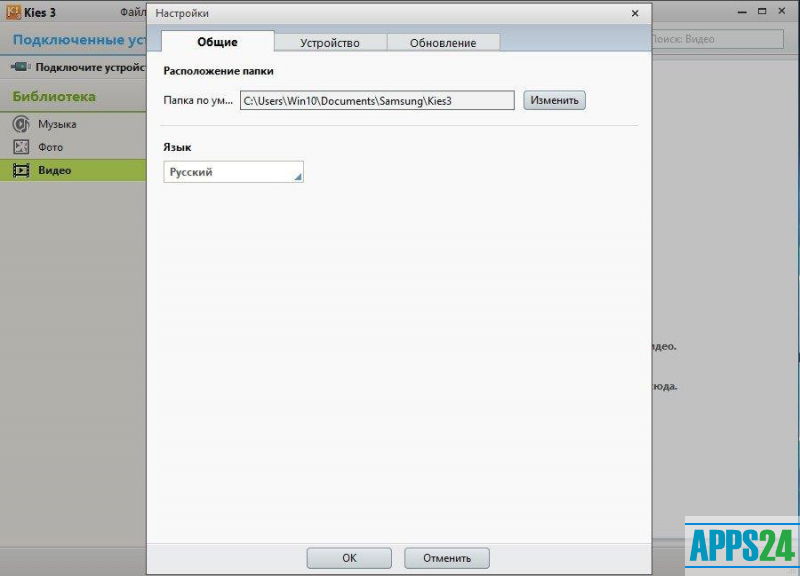800x576 pixels.
Task: Click the Подключенные устройства header
Action: coord(80,40)
